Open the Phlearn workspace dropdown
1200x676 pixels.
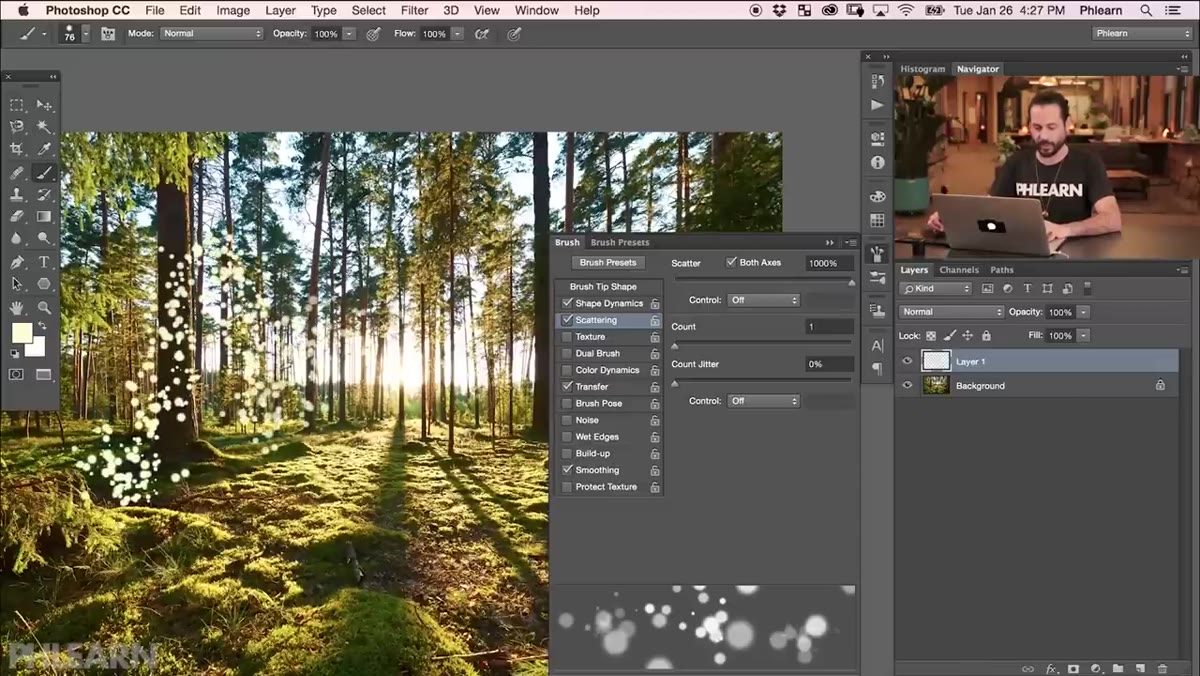[1142, 33]
